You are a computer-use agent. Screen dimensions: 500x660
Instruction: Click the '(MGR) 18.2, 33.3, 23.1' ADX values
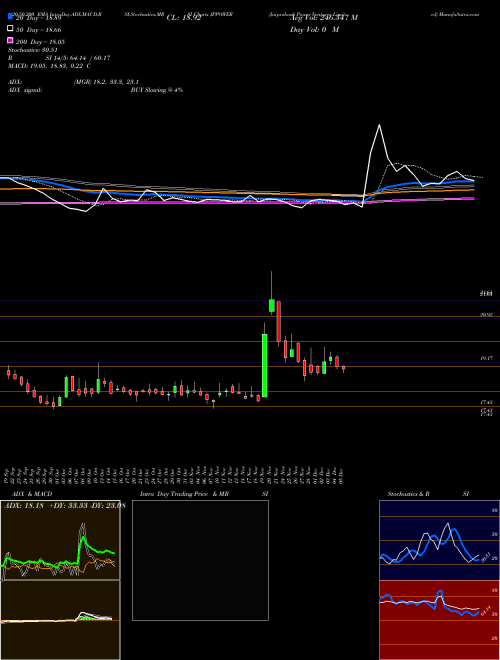106,82
